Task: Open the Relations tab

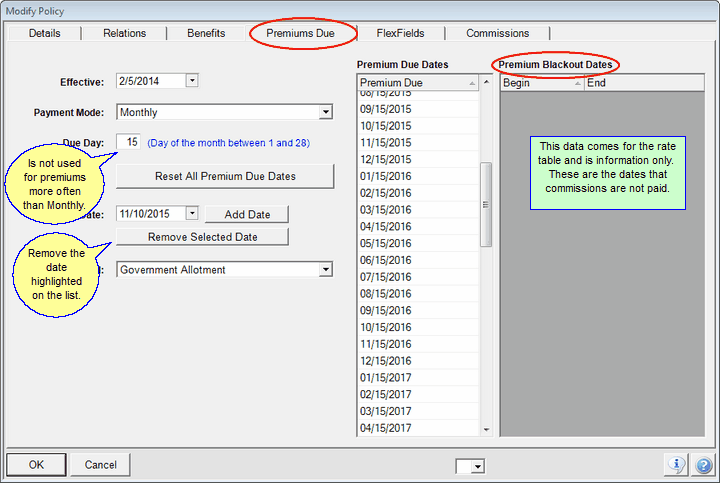Action: 125,33
